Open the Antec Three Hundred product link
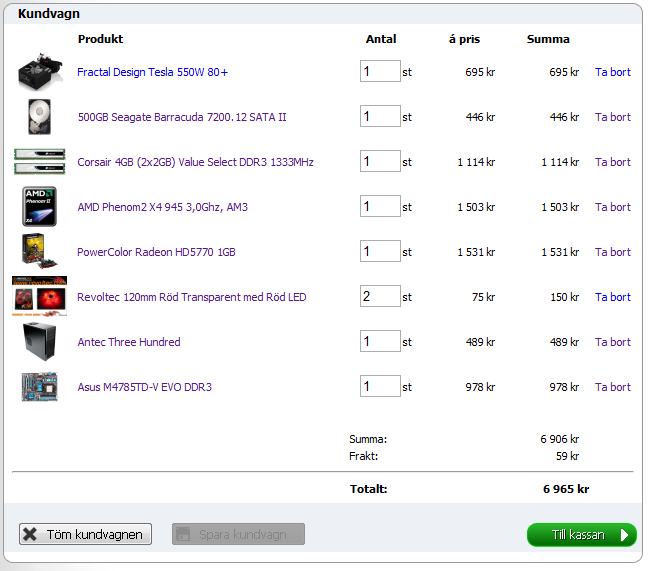Image resolution: width=654 pixels, height=571 pixels. click(129, 342)
